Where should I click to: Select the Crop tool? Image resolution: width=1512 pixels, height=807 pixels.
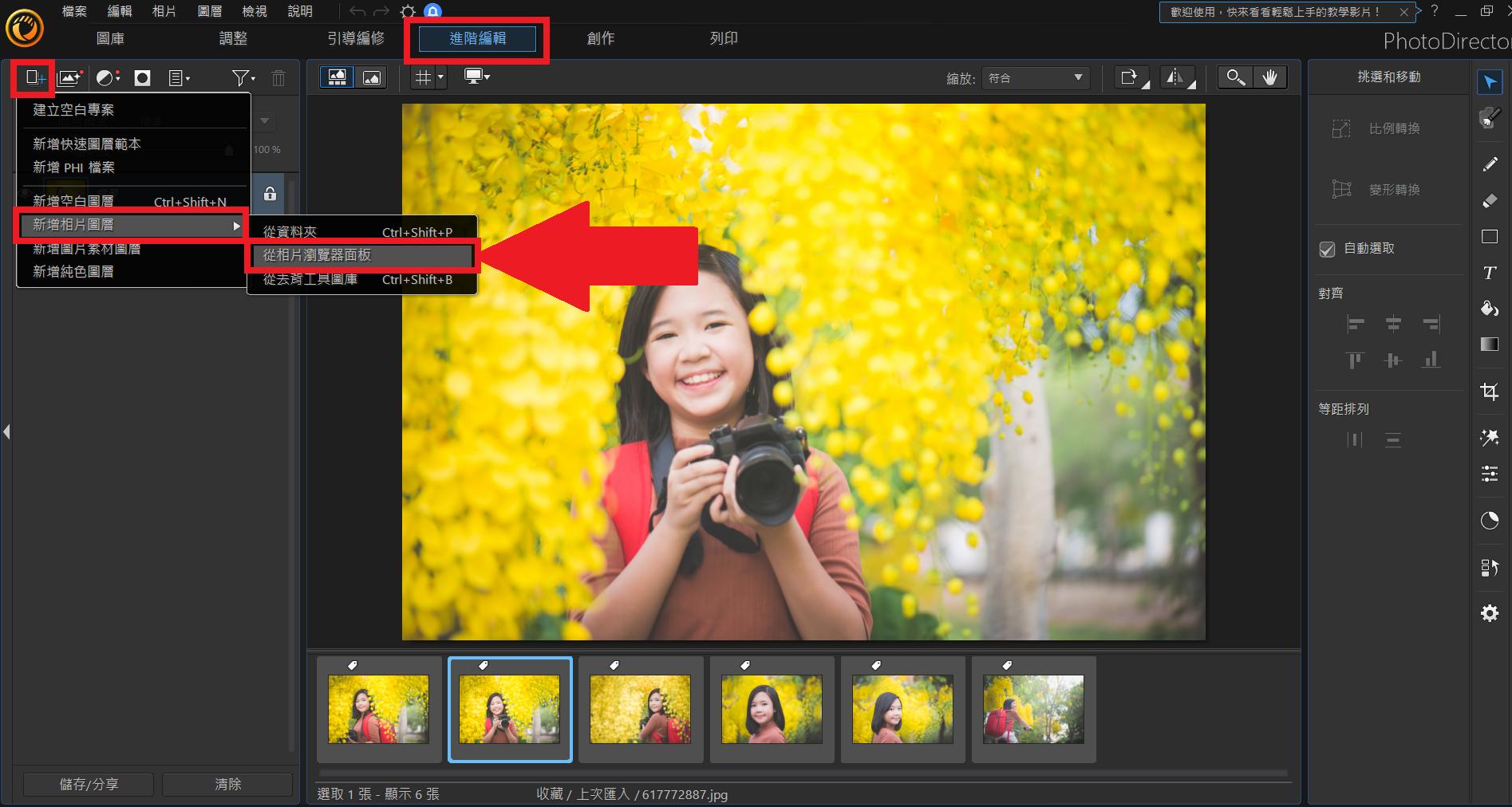pyautogui.click(x=1489, y=391)
